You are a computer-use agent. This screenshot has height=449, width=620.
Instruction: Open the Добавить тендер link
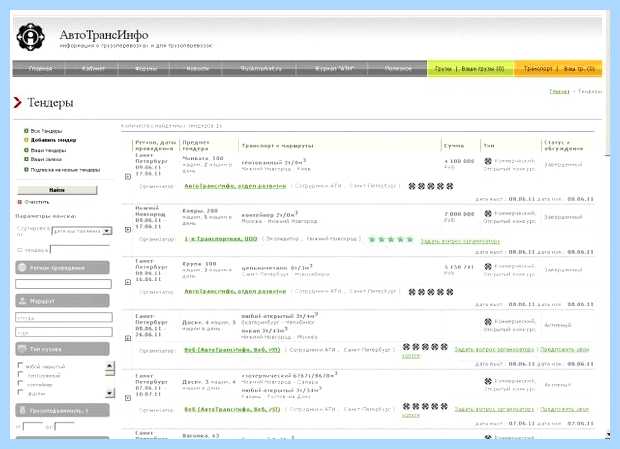pyautogui.click(x=53, y=140)
